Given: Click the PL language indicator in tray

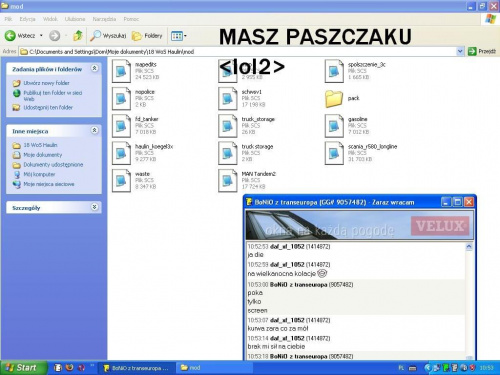Looking at the screenshot, I should click(401, 368).
